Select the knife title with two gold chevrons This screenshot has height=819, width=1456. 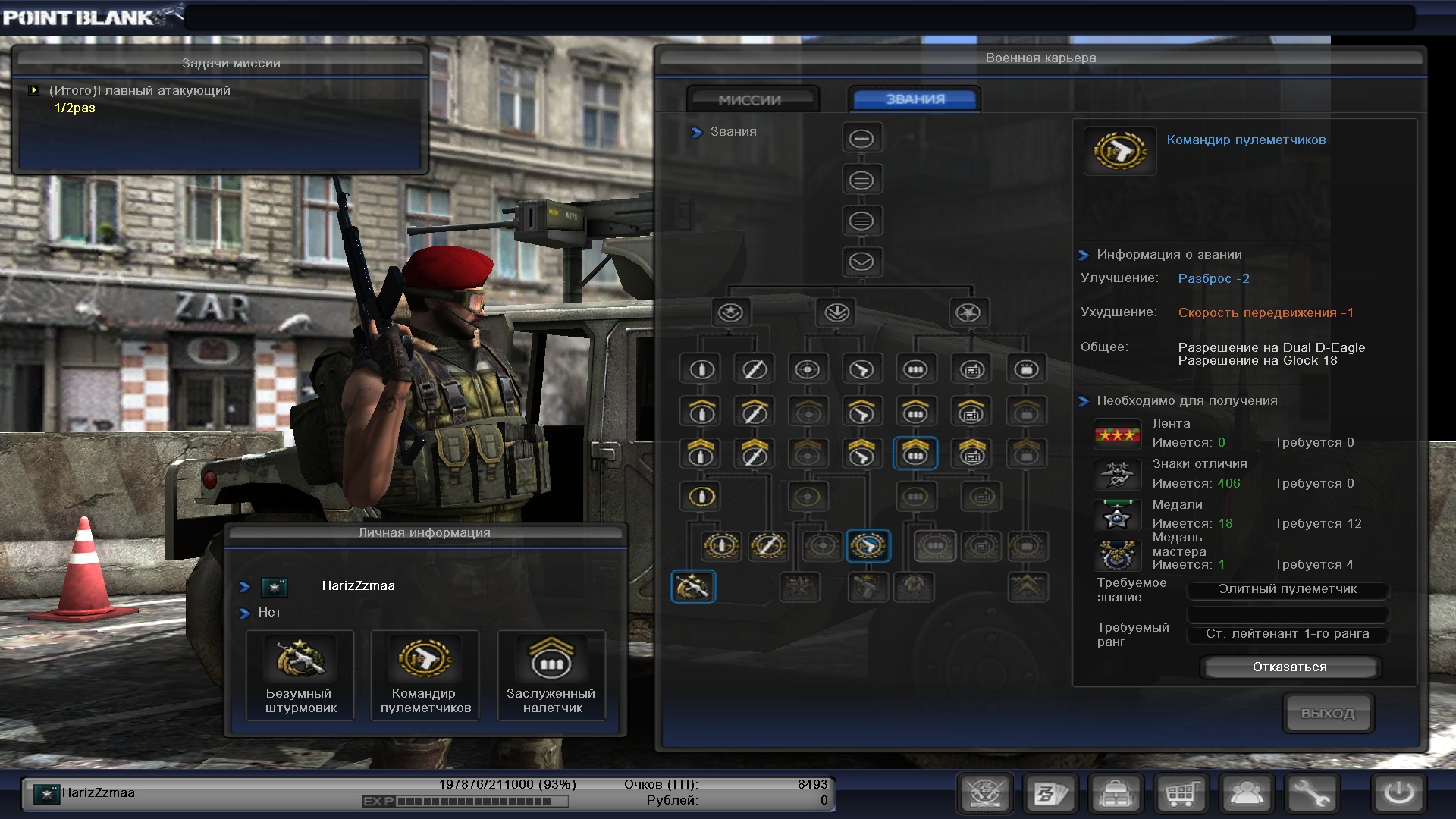755,453
